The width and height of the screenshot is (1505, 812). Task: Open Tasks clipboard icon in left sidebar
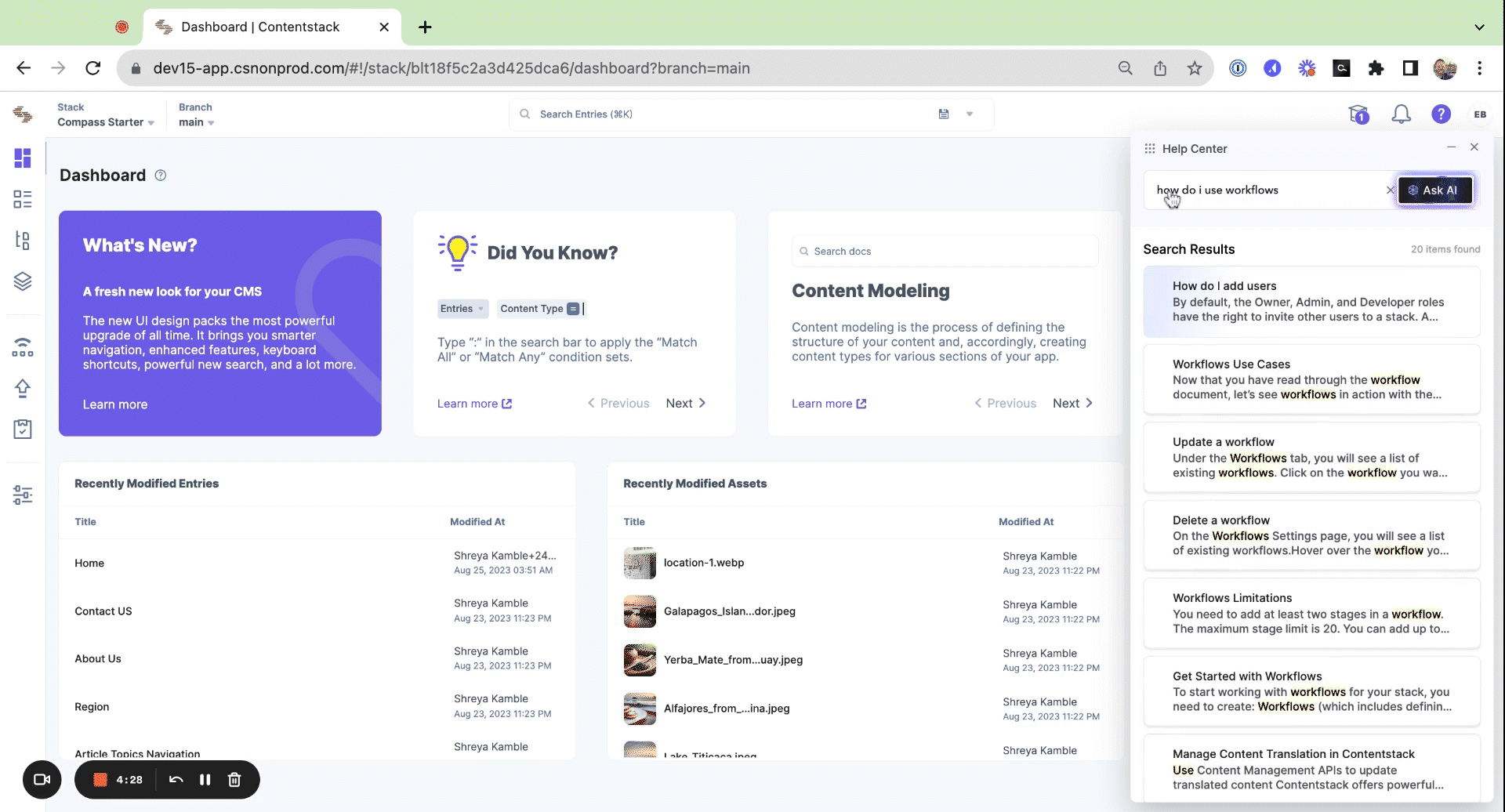23,429
